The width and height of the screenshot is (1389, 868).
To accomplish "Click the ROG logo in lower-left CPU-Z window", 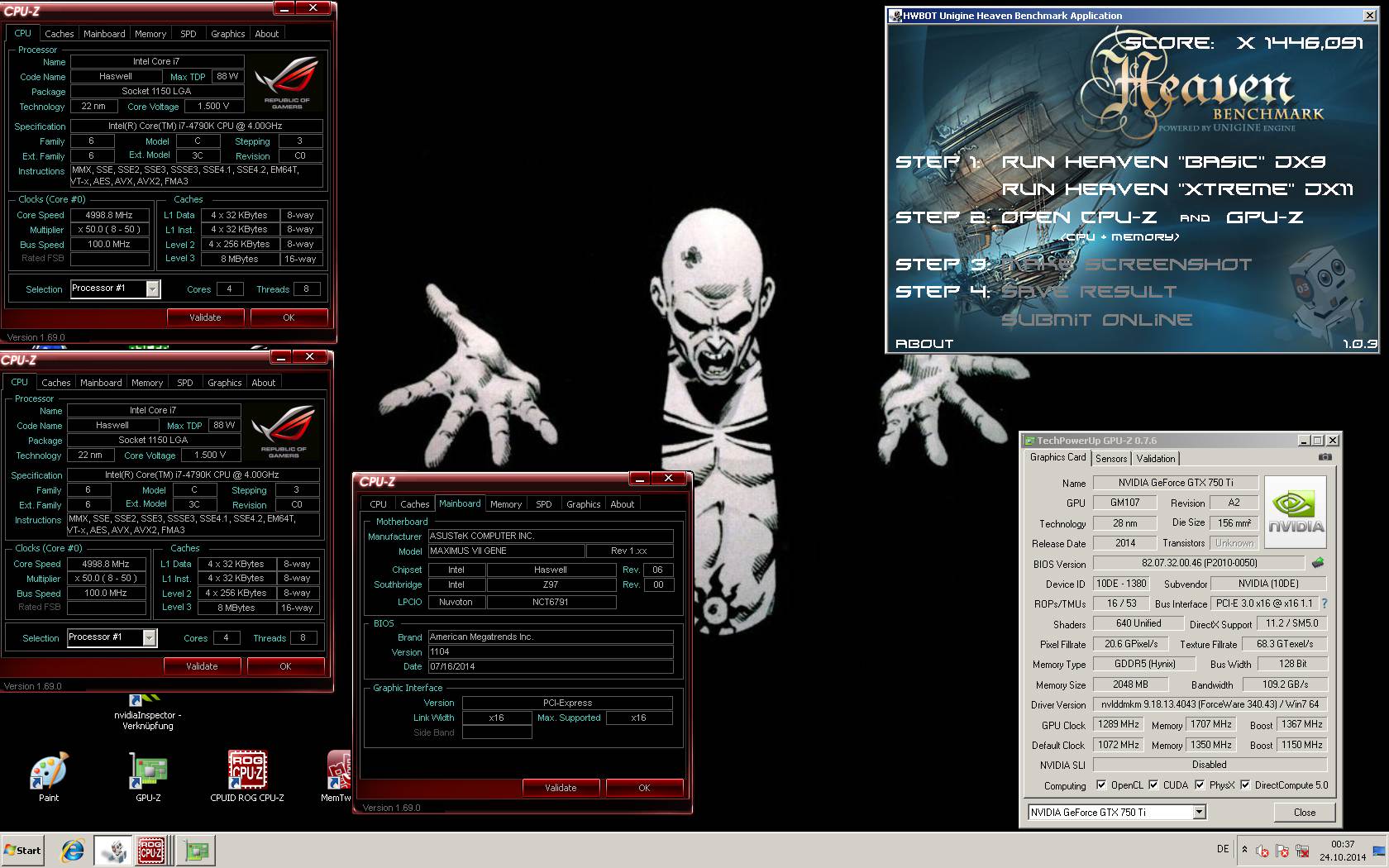I will point(283,432).
